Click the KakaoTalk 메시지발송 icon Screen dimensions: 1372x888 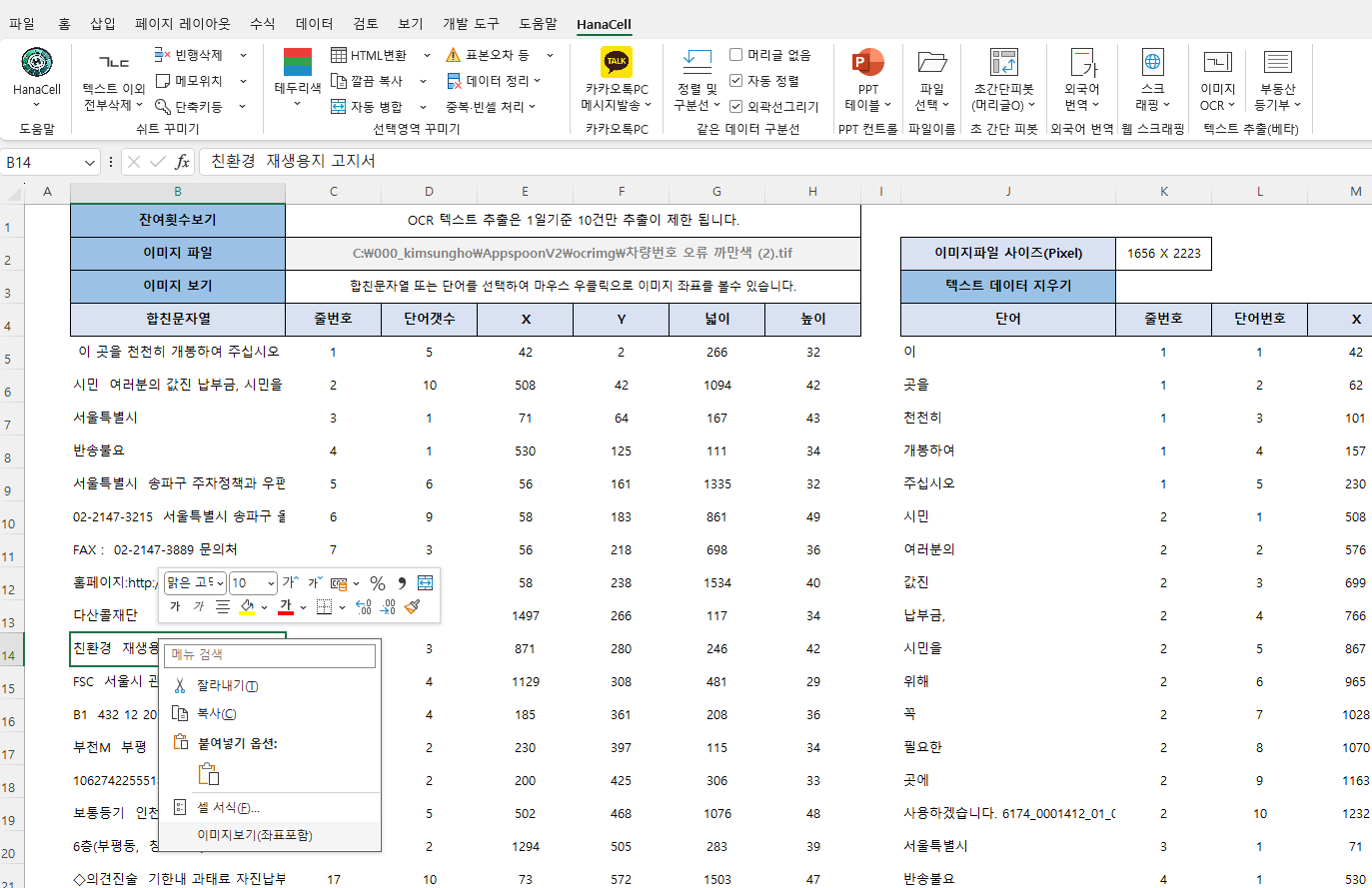pos(617,62)
